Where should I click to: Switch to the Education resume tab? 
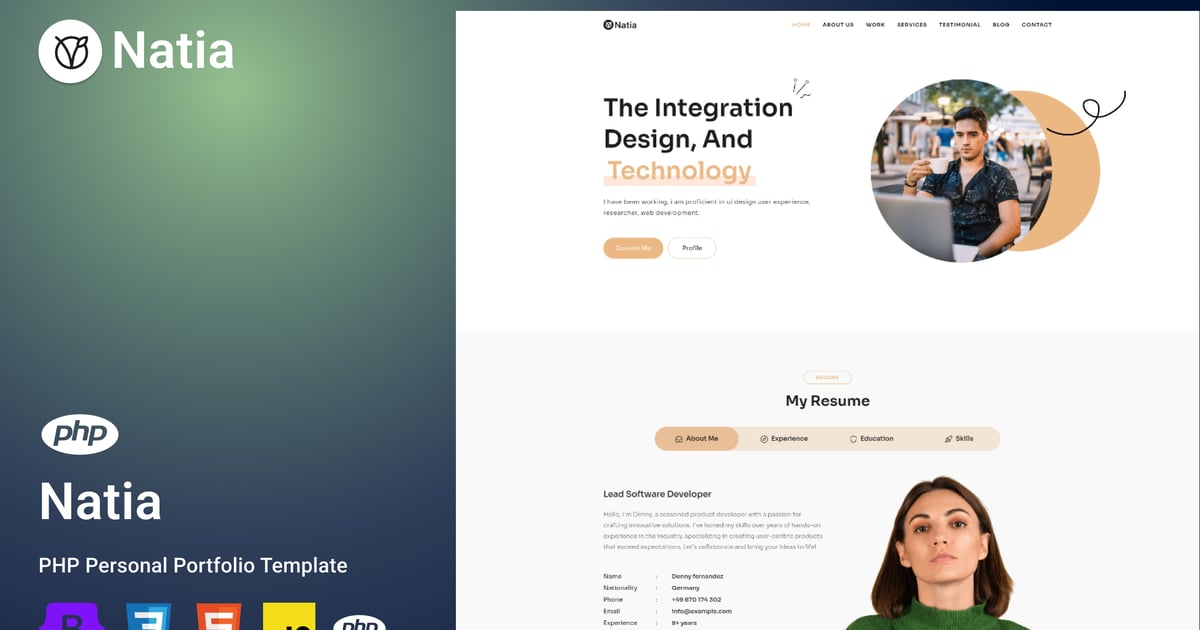point(872,439)
